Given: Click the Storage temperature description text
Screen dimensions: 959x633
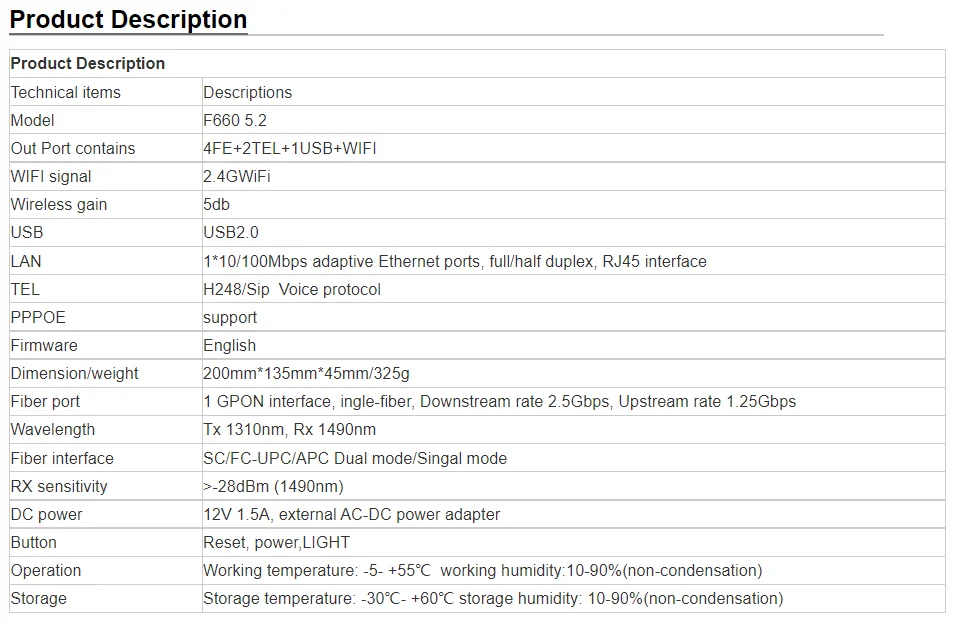Looking at the screenshot, I should pos(493,598).
